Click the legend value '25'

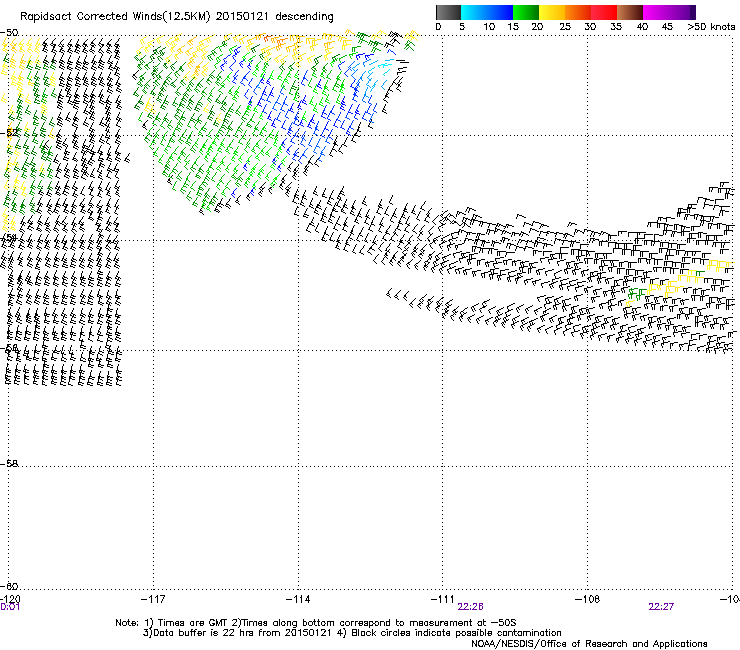pos(565,27)
